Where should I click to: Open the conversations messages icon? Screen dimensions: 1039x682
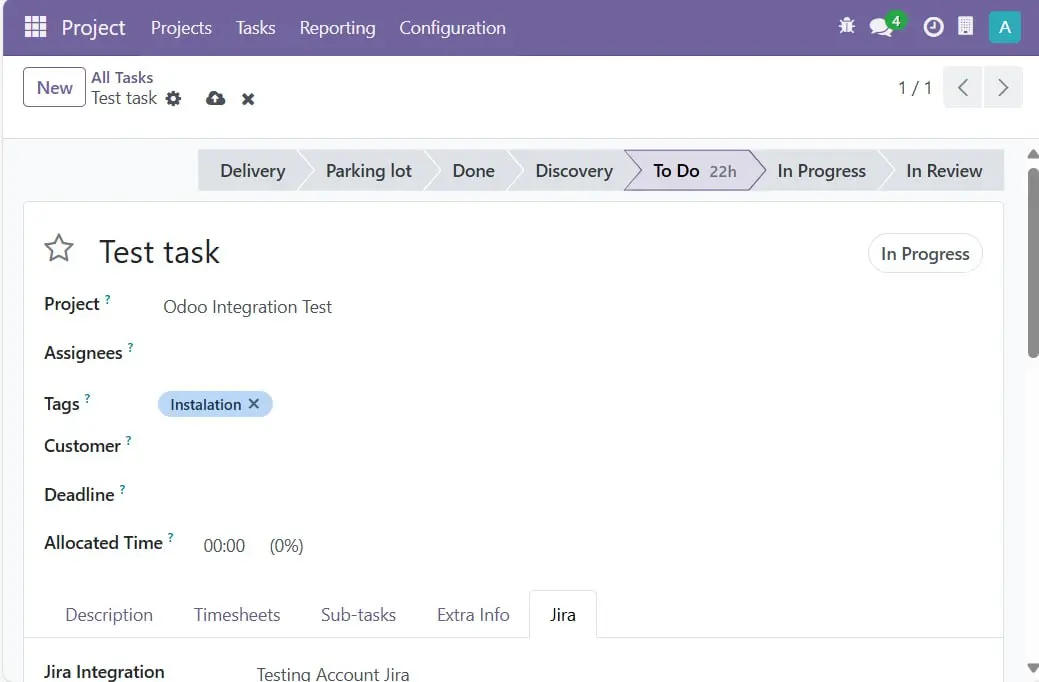881,27
